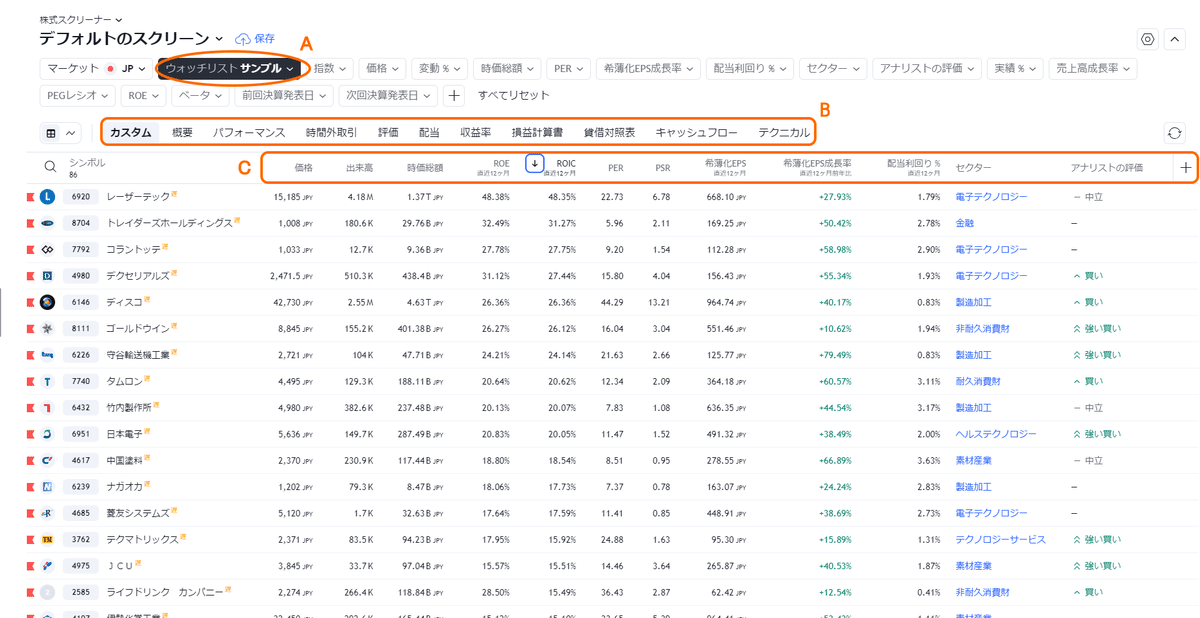Open the 株式スクリーナー menu at top
1200x618 pixels.
(x=82, y=19)
